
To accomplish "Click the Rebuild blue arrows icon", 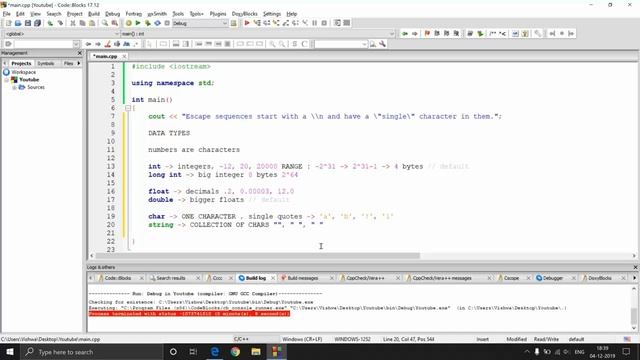I will [157, 23].
